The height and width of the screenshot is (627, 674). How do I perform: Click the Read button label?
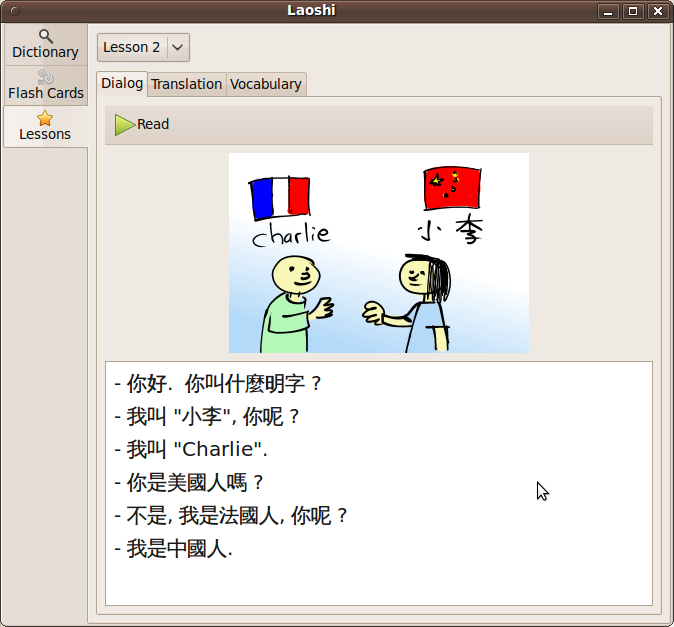[x=153, y=124]
